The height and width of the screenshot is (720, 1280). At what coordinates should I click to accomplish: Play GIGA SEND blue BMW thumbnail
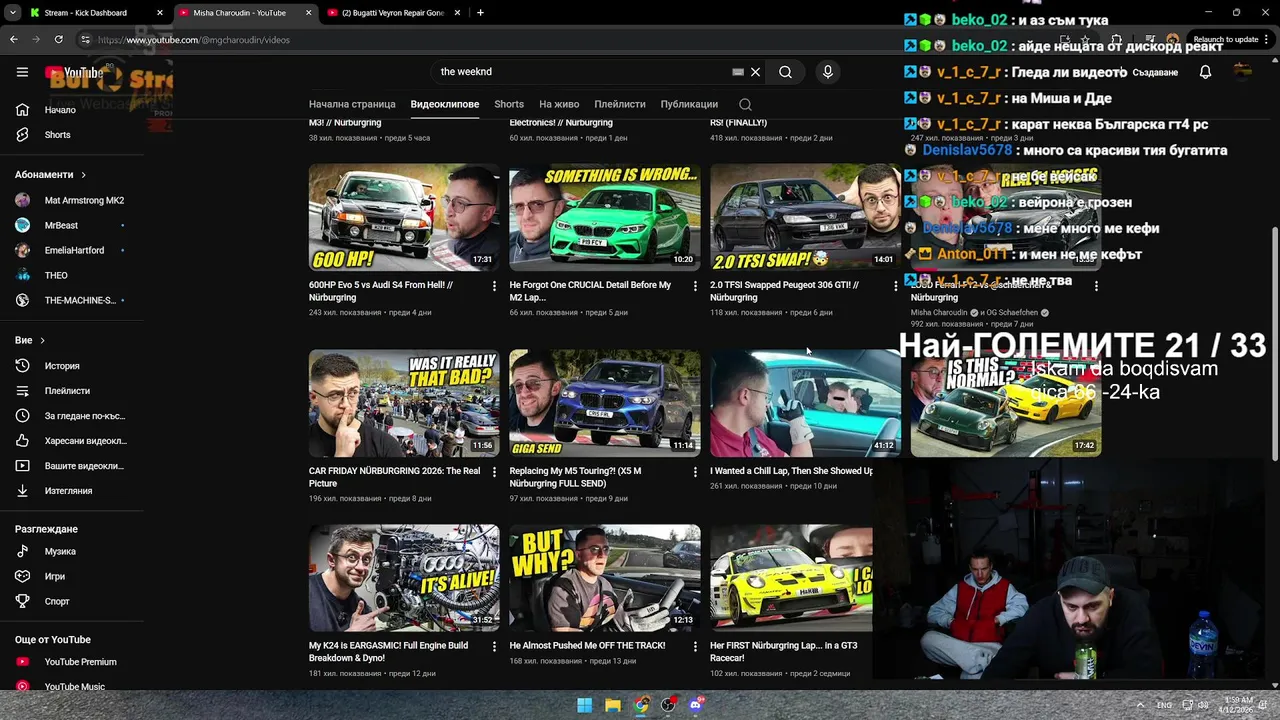605,403
